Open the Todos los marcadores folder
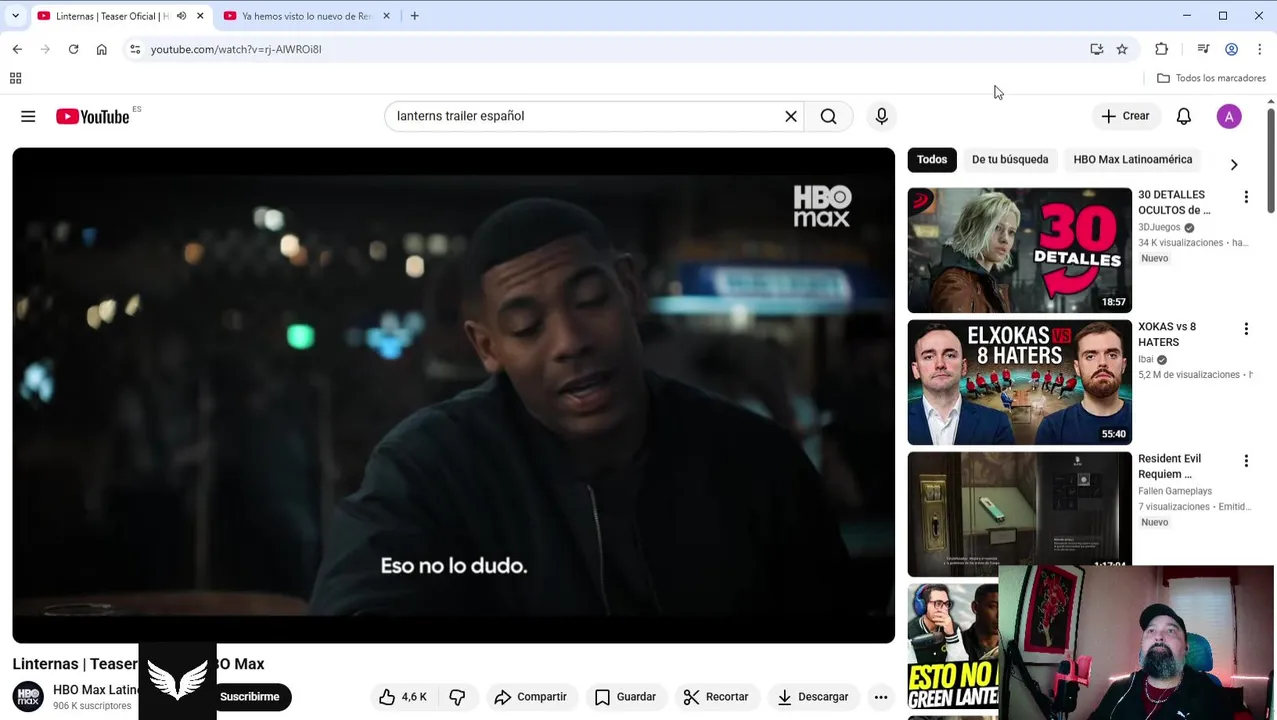This screenshot has height=720, width=1277. [x=1211, y=78]
